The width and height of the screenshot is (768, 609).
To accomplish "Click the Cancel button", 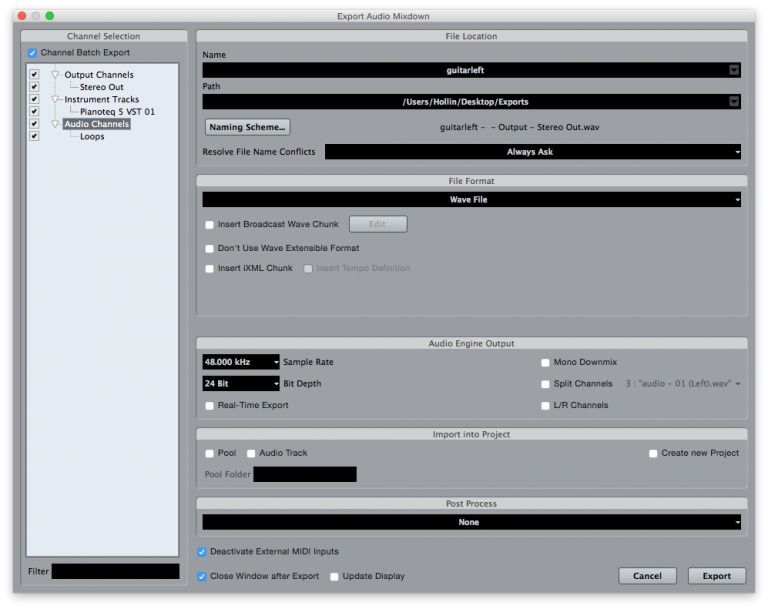I will click(648, 576).
